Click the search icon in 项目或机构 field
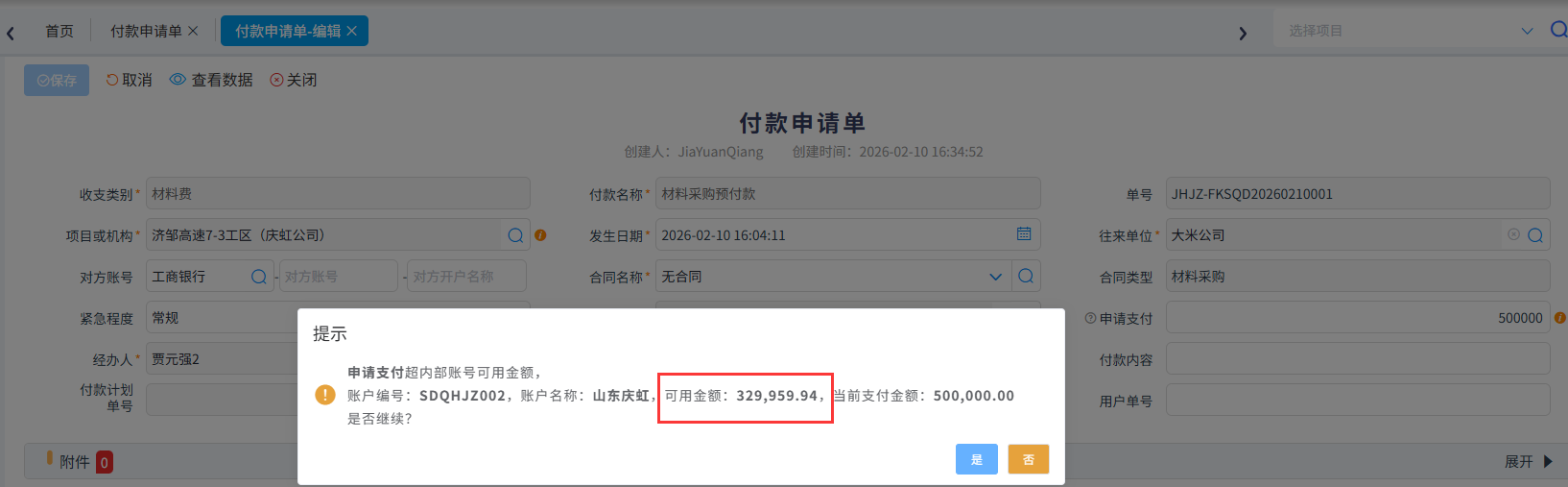 point(515,235)
